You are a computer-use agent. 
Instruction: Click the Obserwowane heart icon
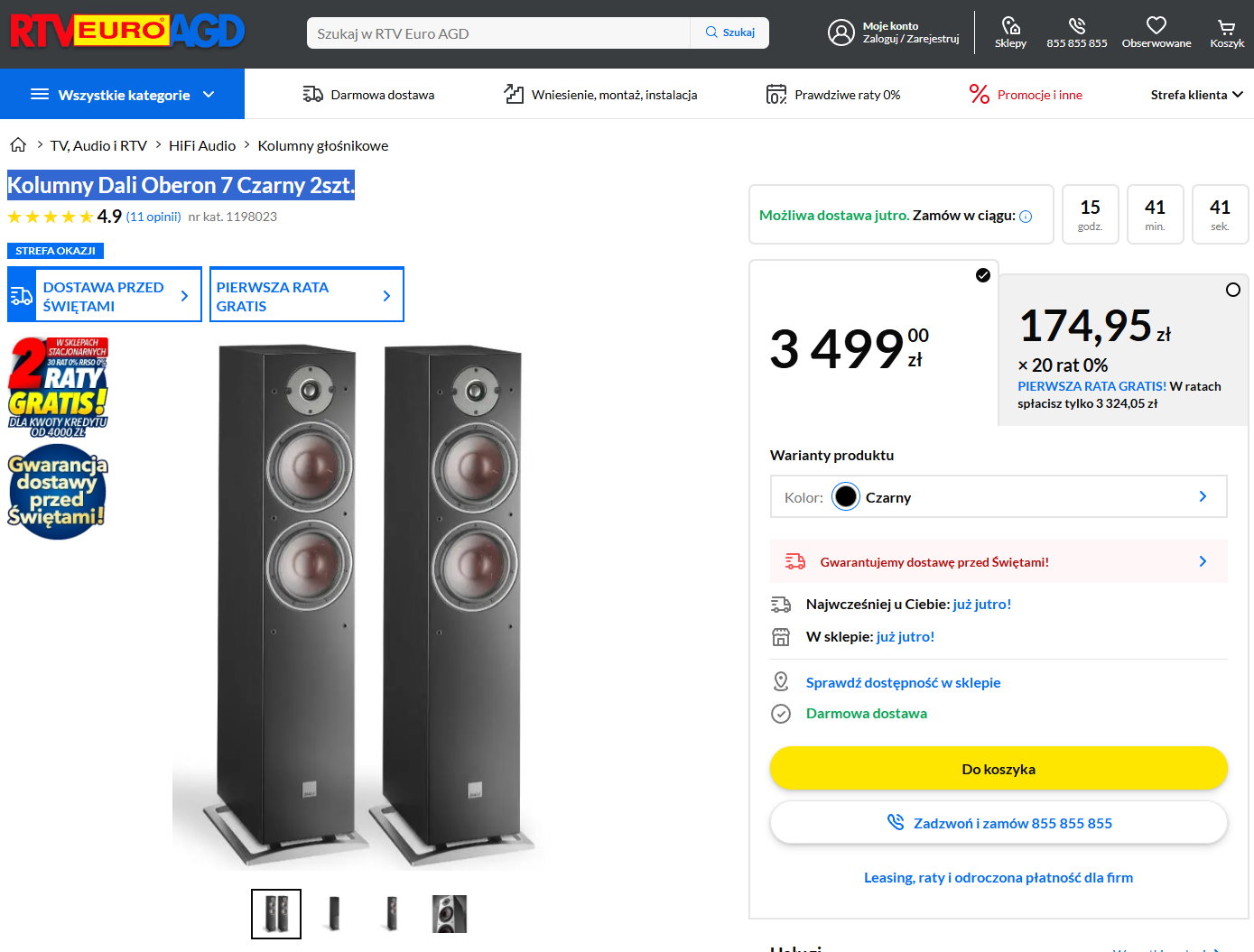pyautogui.click(x=1156, y=26)
